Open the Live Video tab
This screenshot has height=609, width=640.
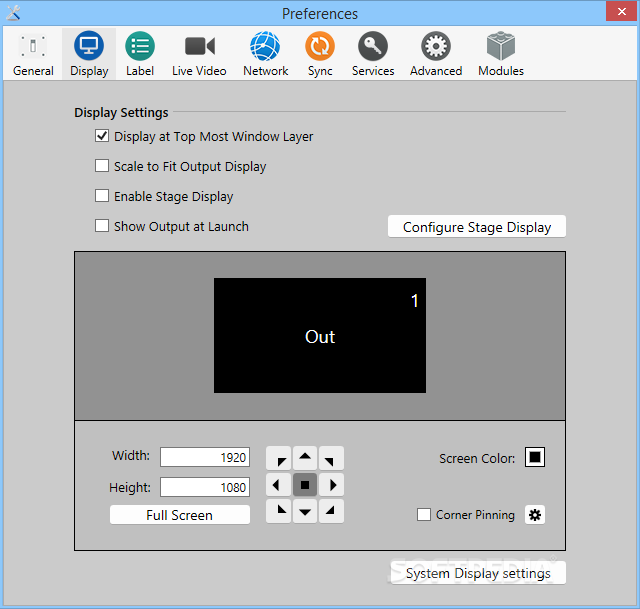(199, 54)
